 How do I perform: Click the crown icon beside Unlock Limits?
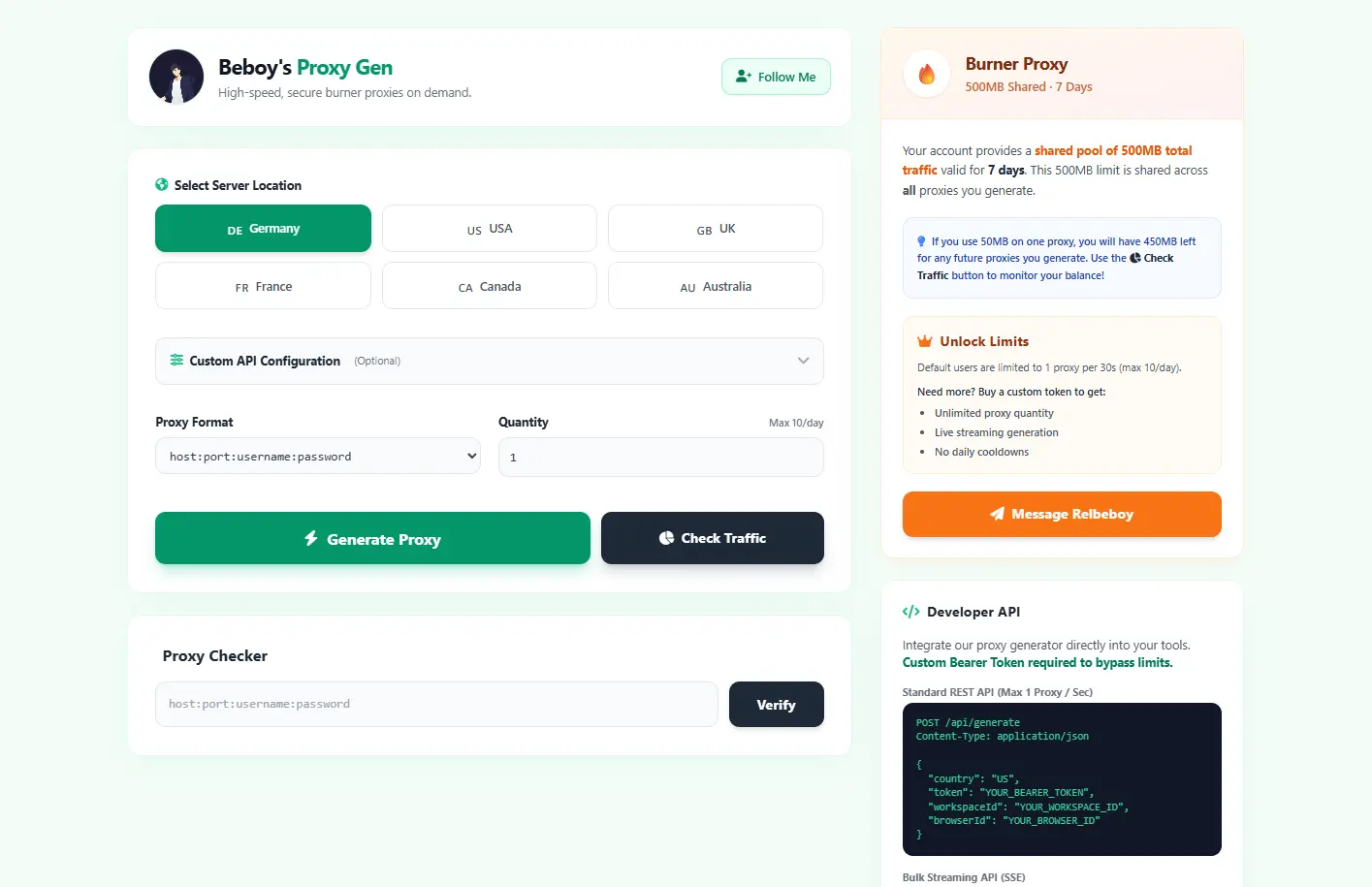pos(925,341)
